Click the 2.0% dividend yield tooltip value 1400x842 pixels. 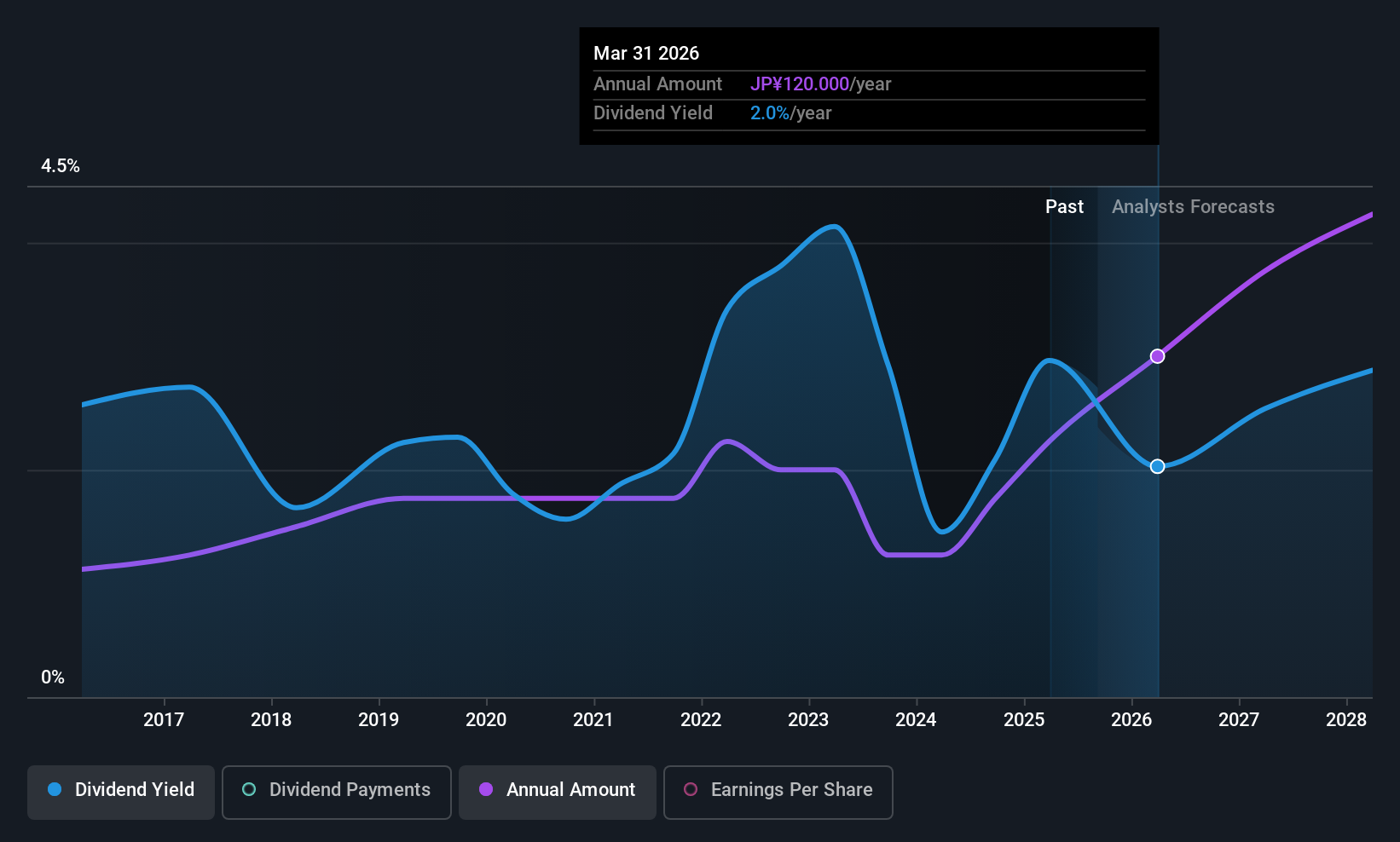coord(770,113)
